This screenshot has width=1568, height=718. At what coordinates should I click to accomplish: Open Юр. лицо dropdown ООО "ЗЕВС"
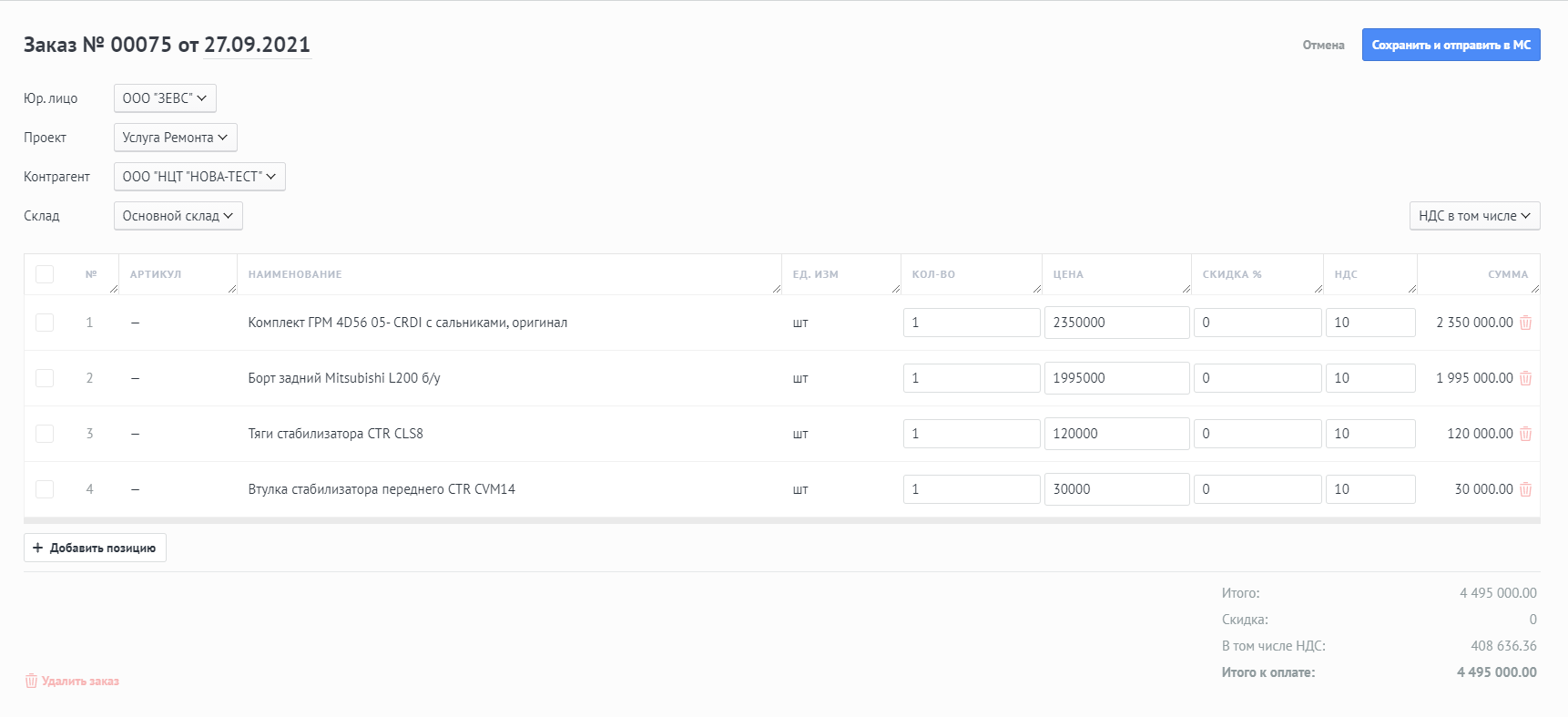click(x=165, y=98)
